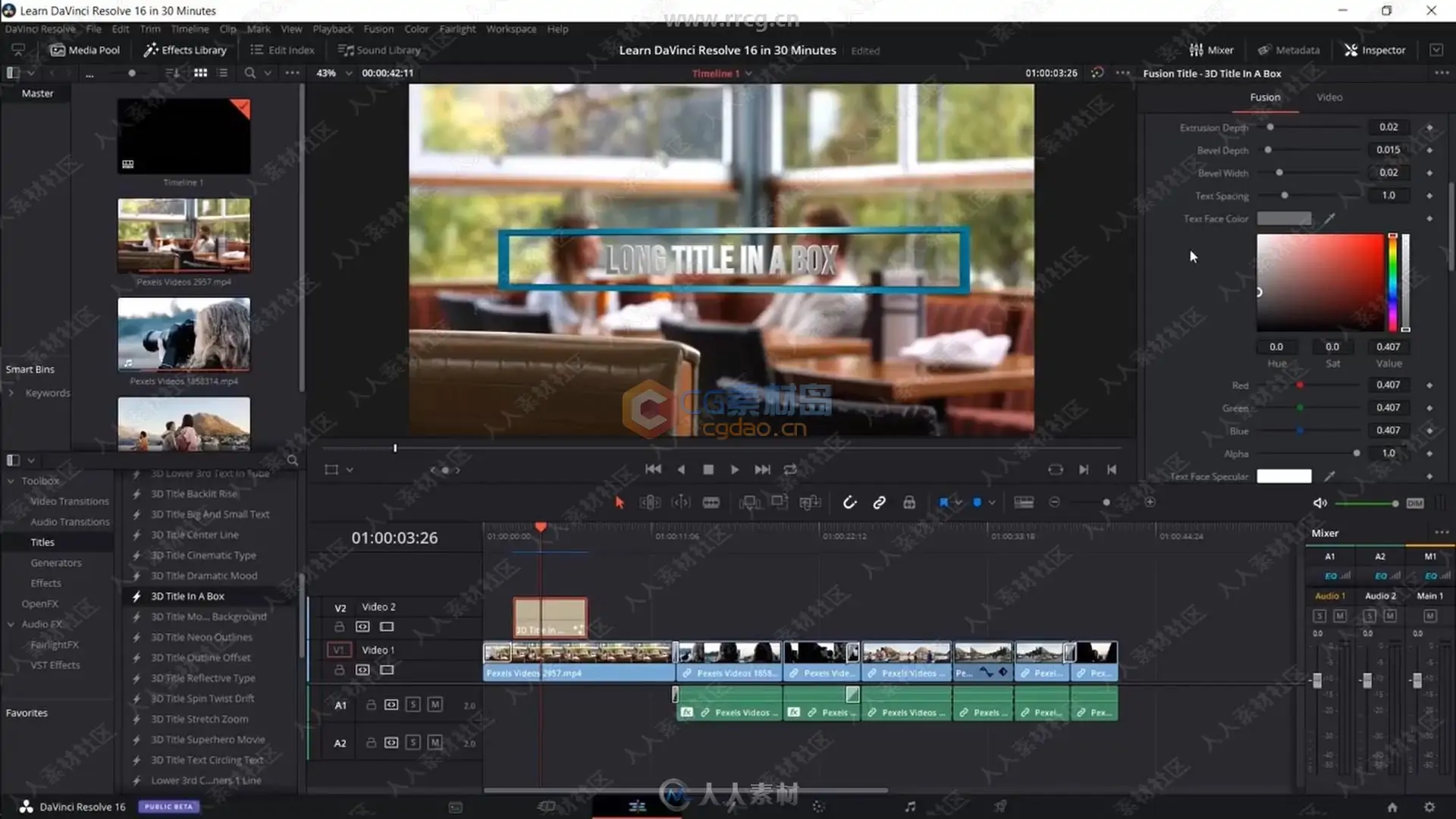1456x819 pixels.
Task: Play in reverse with the reverse button
Action: tap(681, 469)
